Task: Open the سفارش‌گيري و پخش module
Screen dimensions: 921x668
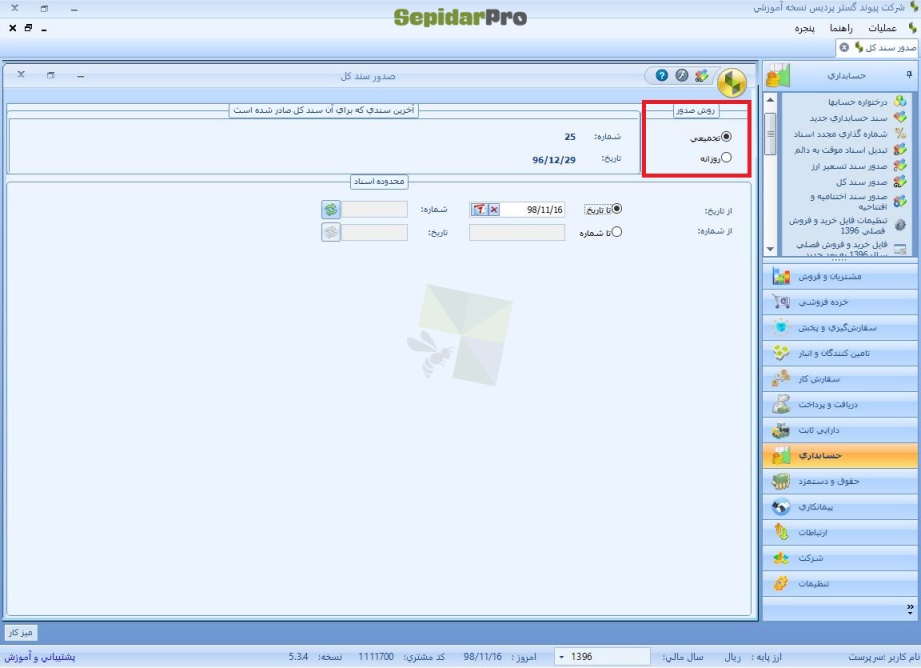Action: pyautogui.click(x=840, y=328)
